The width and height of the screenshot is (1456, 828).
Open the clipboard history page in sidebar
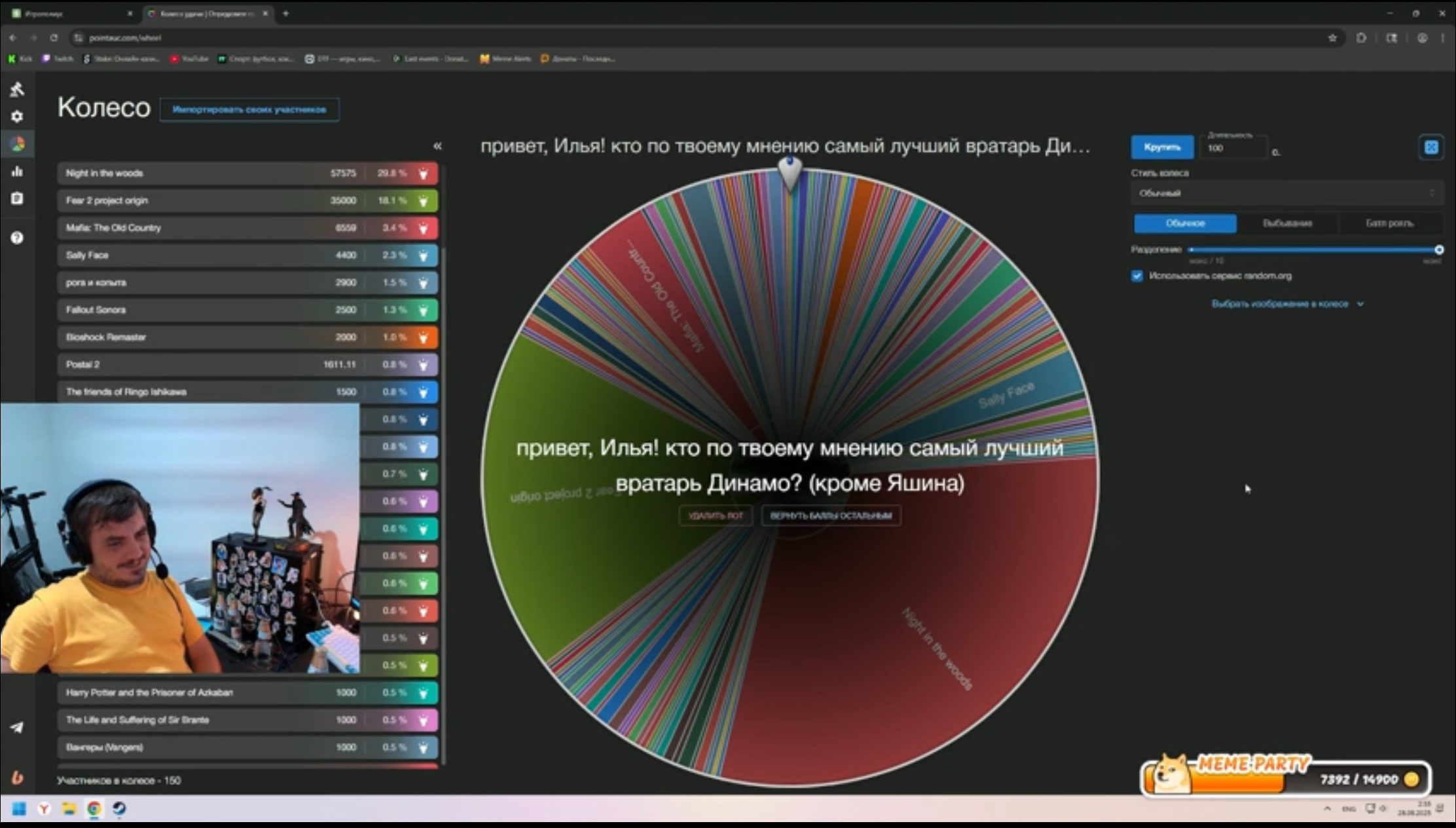[x=17, y=198]
